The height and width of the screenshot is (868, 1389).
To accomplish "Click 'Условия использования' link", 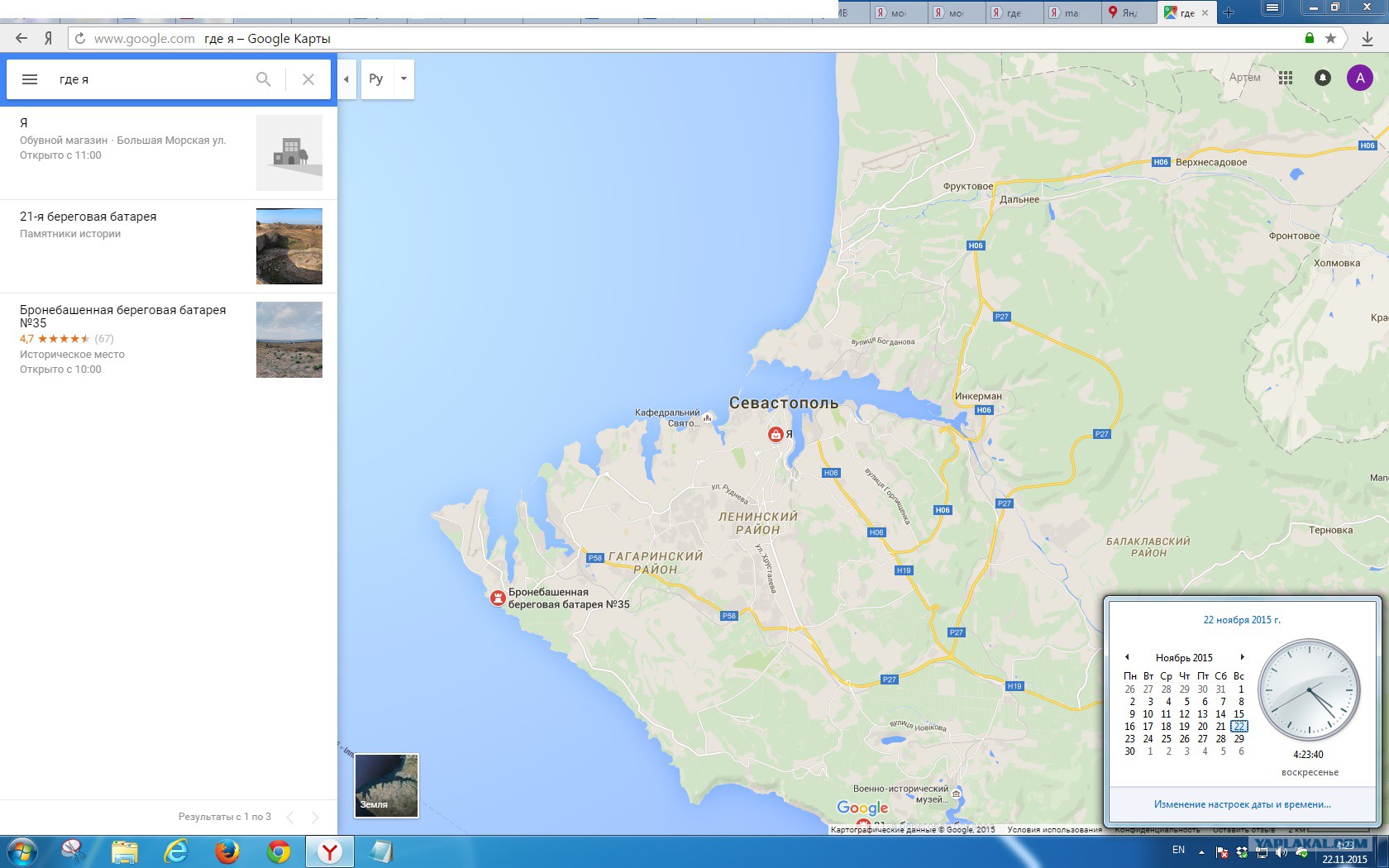I will pyautogui.click(x=1055, y=829).
